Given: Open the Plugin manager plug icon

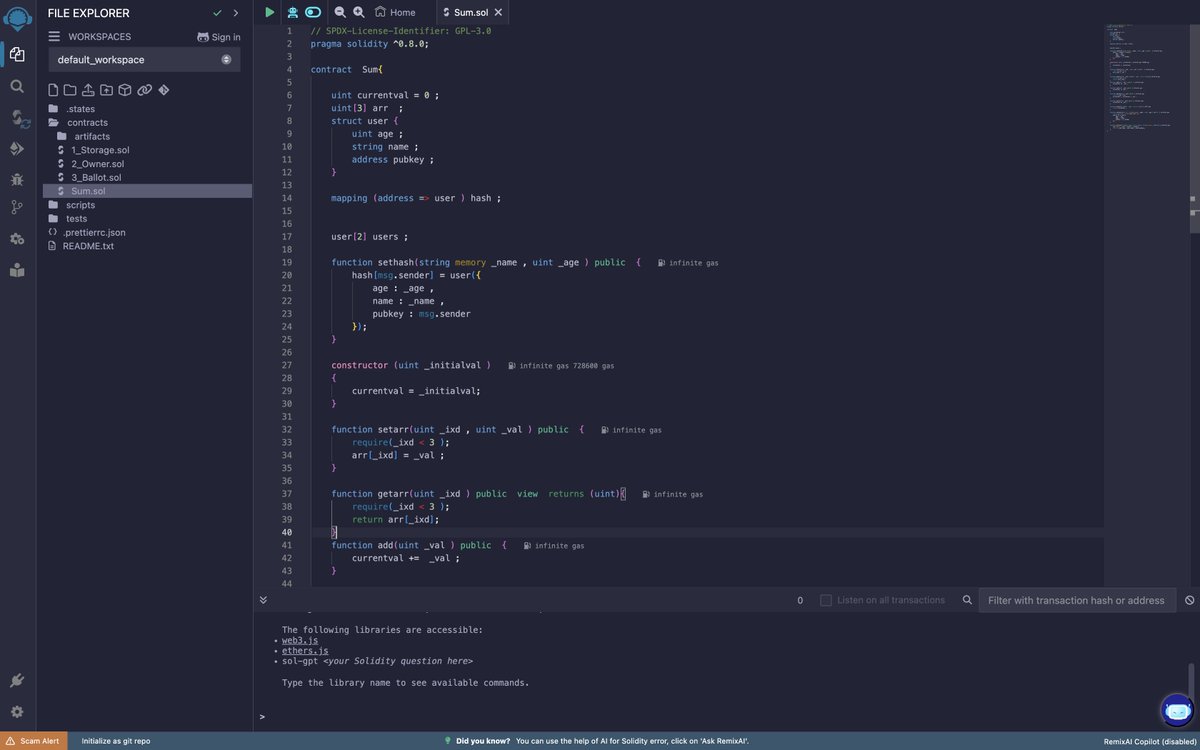Looking at the screenshot, I should click(17, 680).
